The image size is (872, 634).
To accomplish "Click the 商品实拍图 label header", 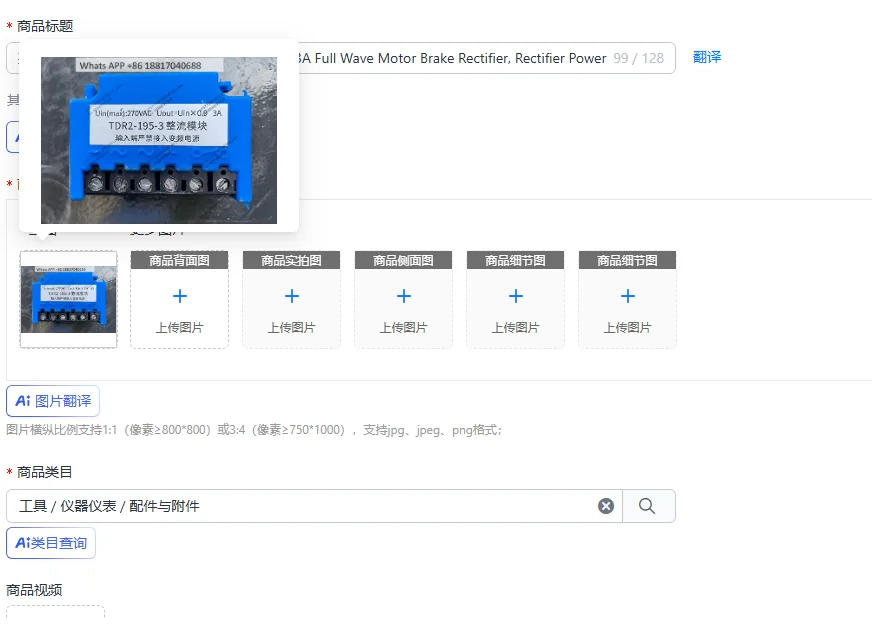I will (x=292, y=260).
